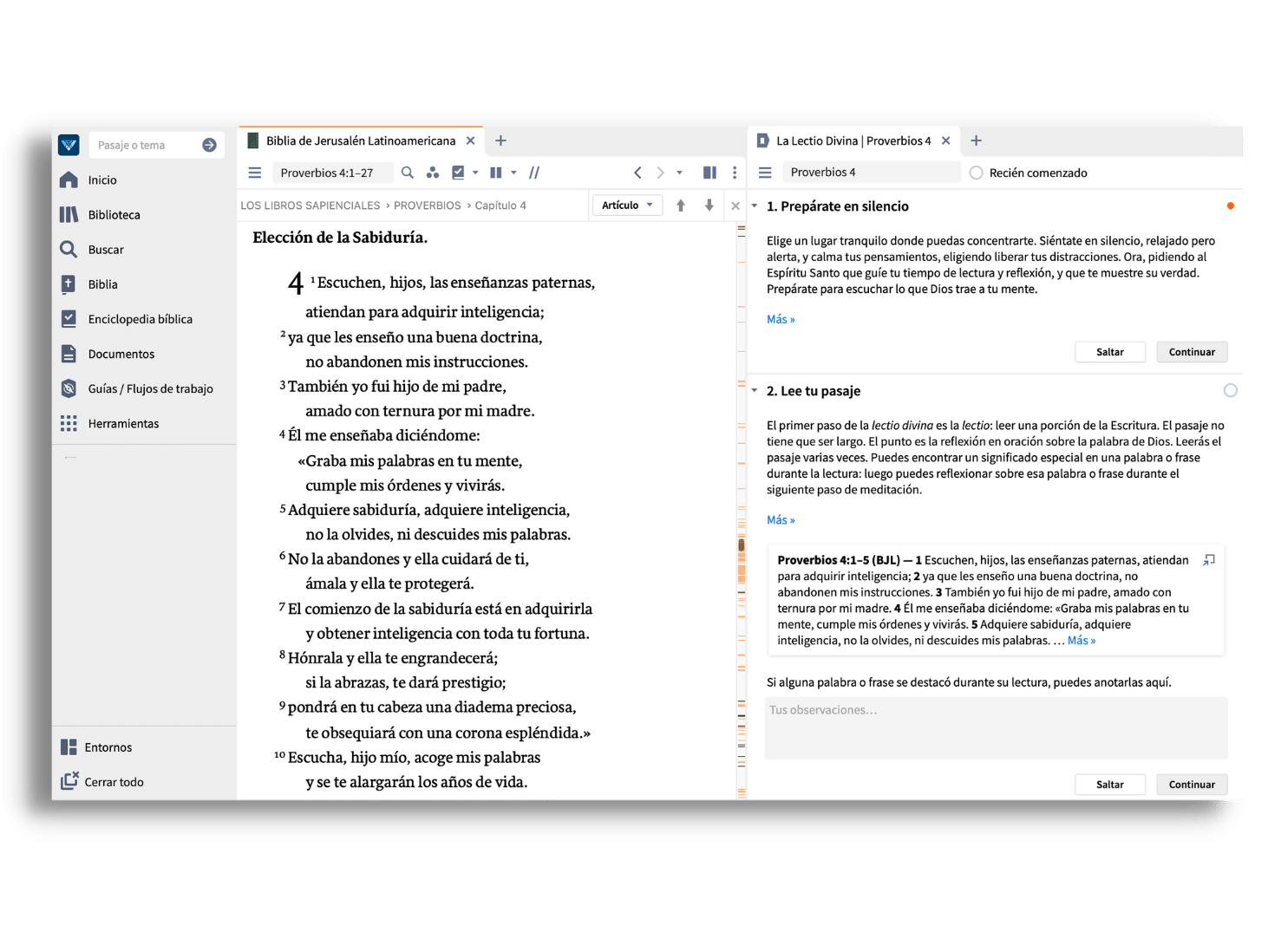The image size is (1268, 952).
Task: Go forward with the right chevron
Action: pos(660,173)
